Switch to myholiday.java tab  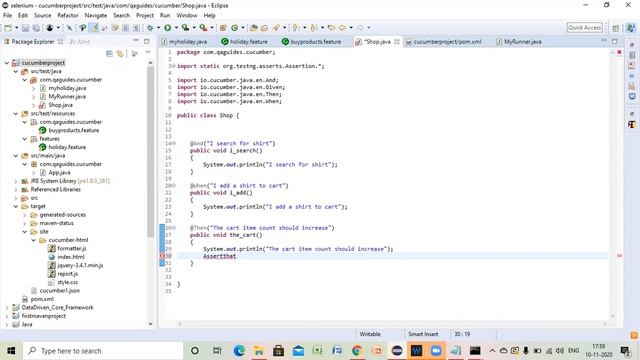coord(184,42)
